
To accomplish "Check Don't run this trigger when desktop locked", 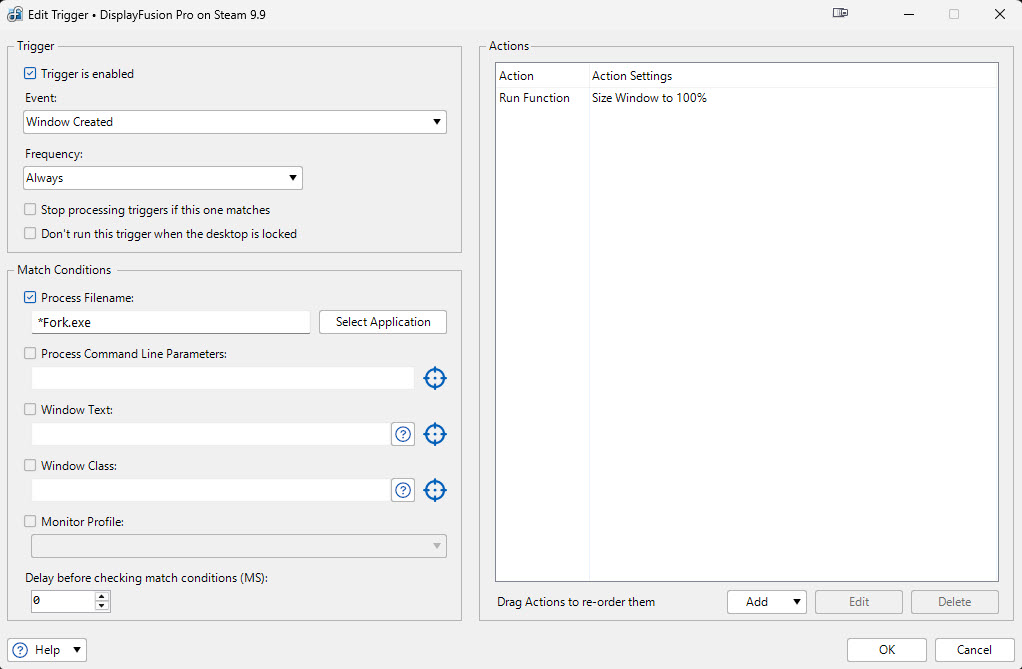I will [30, 234].
